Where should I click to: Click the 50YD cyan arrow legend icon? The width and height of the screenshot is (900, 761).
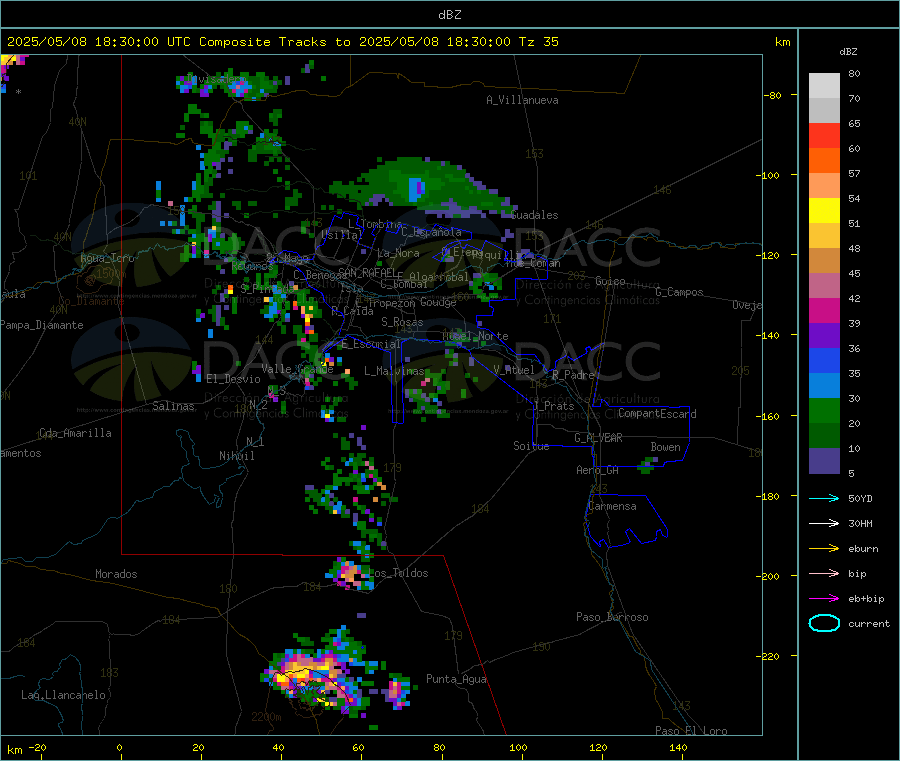pos(824,498)
